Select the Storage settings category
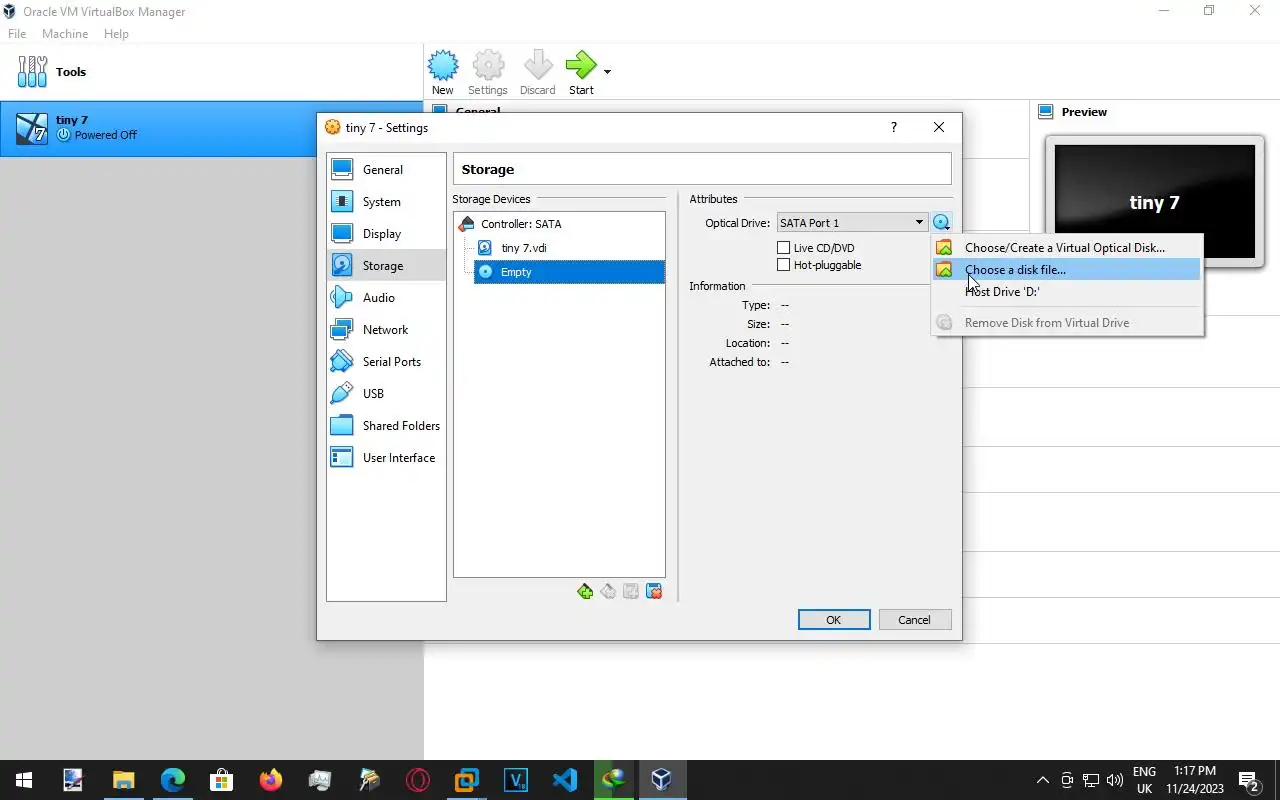Image resolution: width=1280 pixels, height=800 pixels. pos(385,266)
